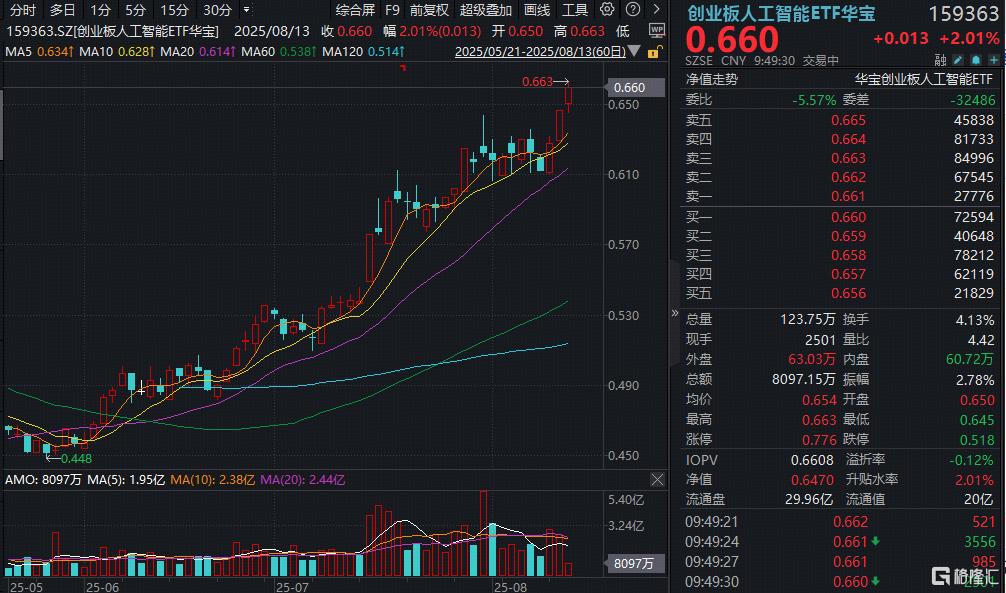Click the MA(10): 2.38亿 volume average label
Screen dimensions: 1006x593
[212, 479]
